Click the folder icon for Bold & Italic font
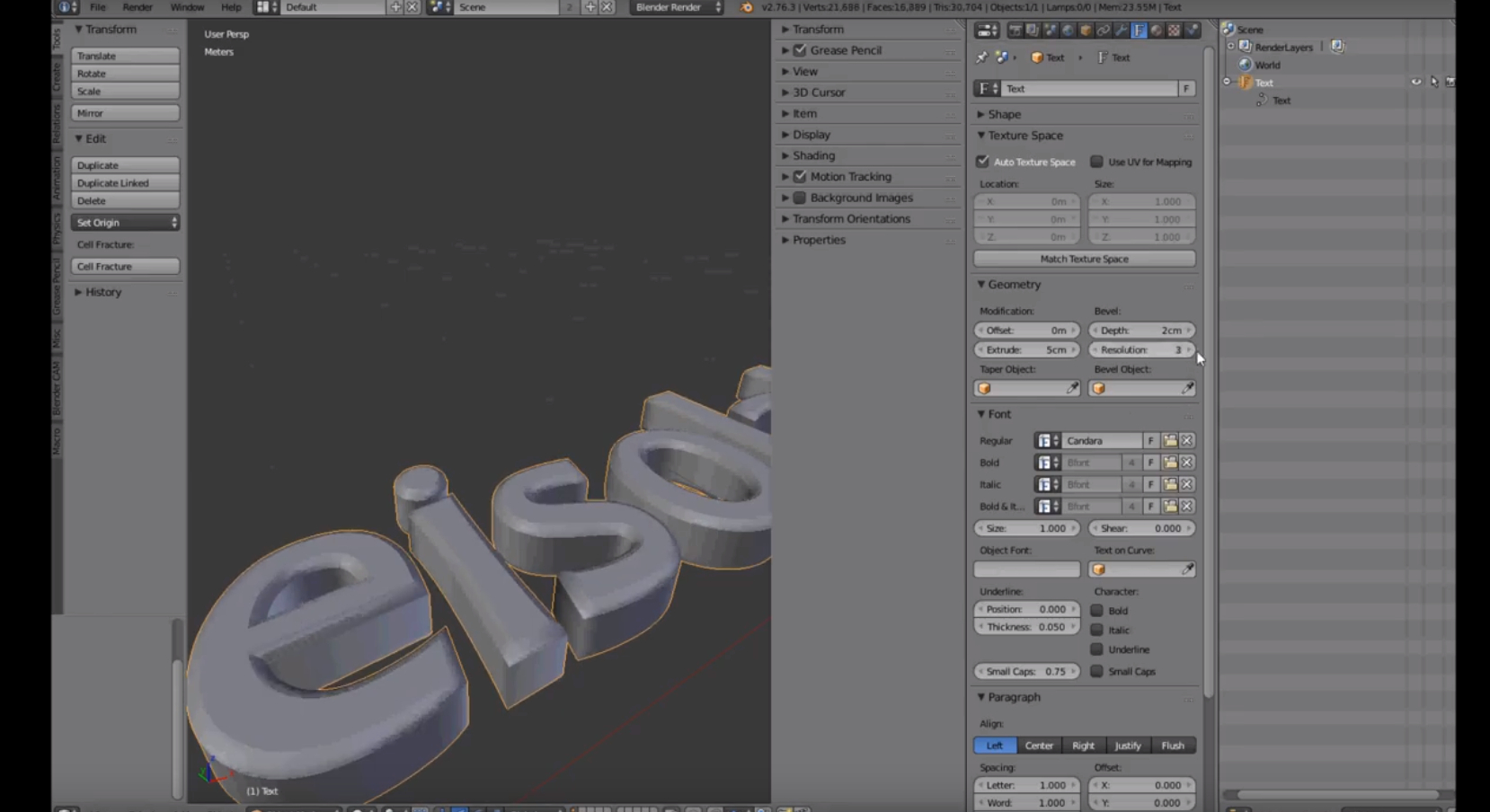This screenshot has width=1490, height=812. [1170, 507]
